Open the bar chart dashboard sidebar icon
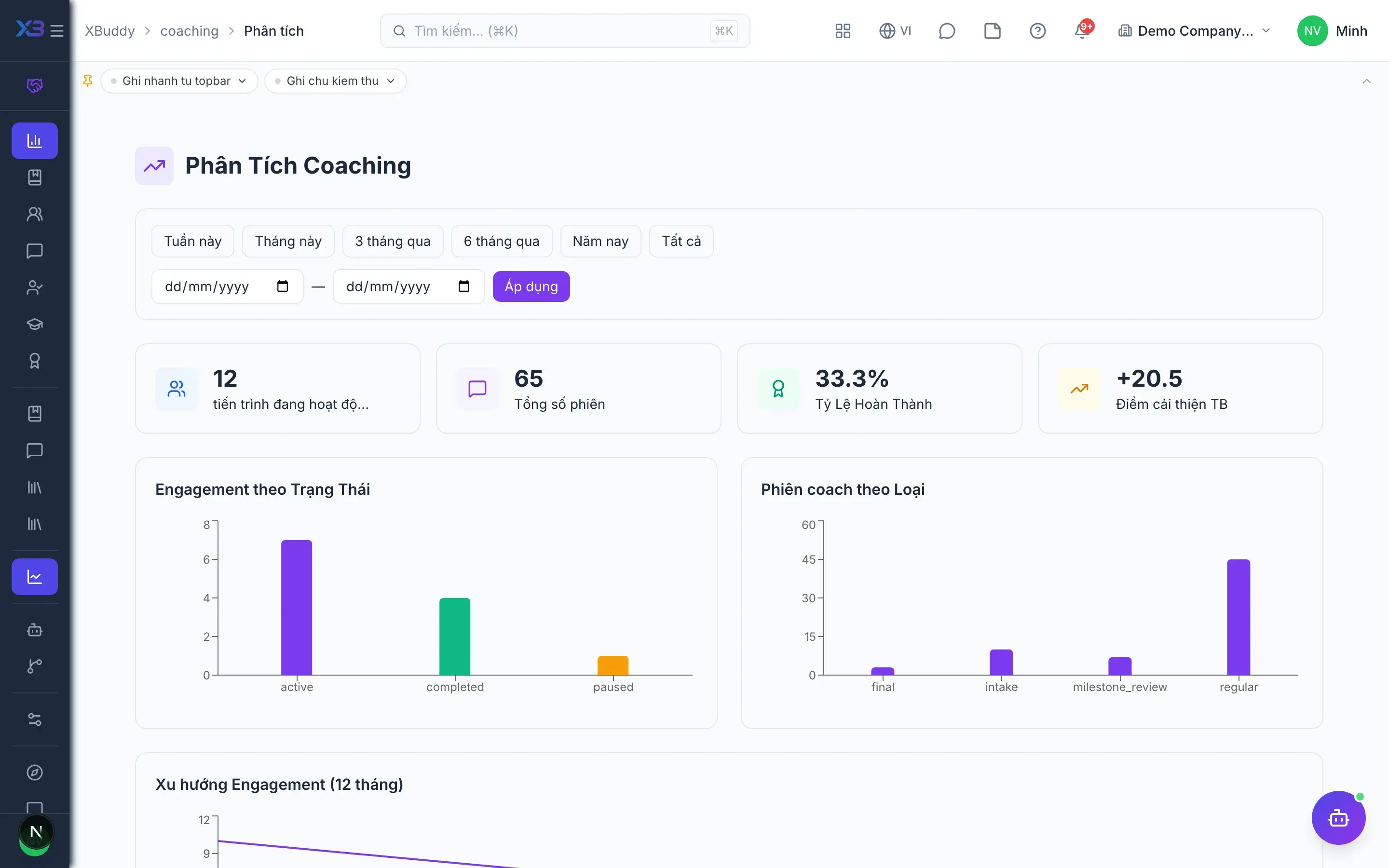 pos(34,141)
